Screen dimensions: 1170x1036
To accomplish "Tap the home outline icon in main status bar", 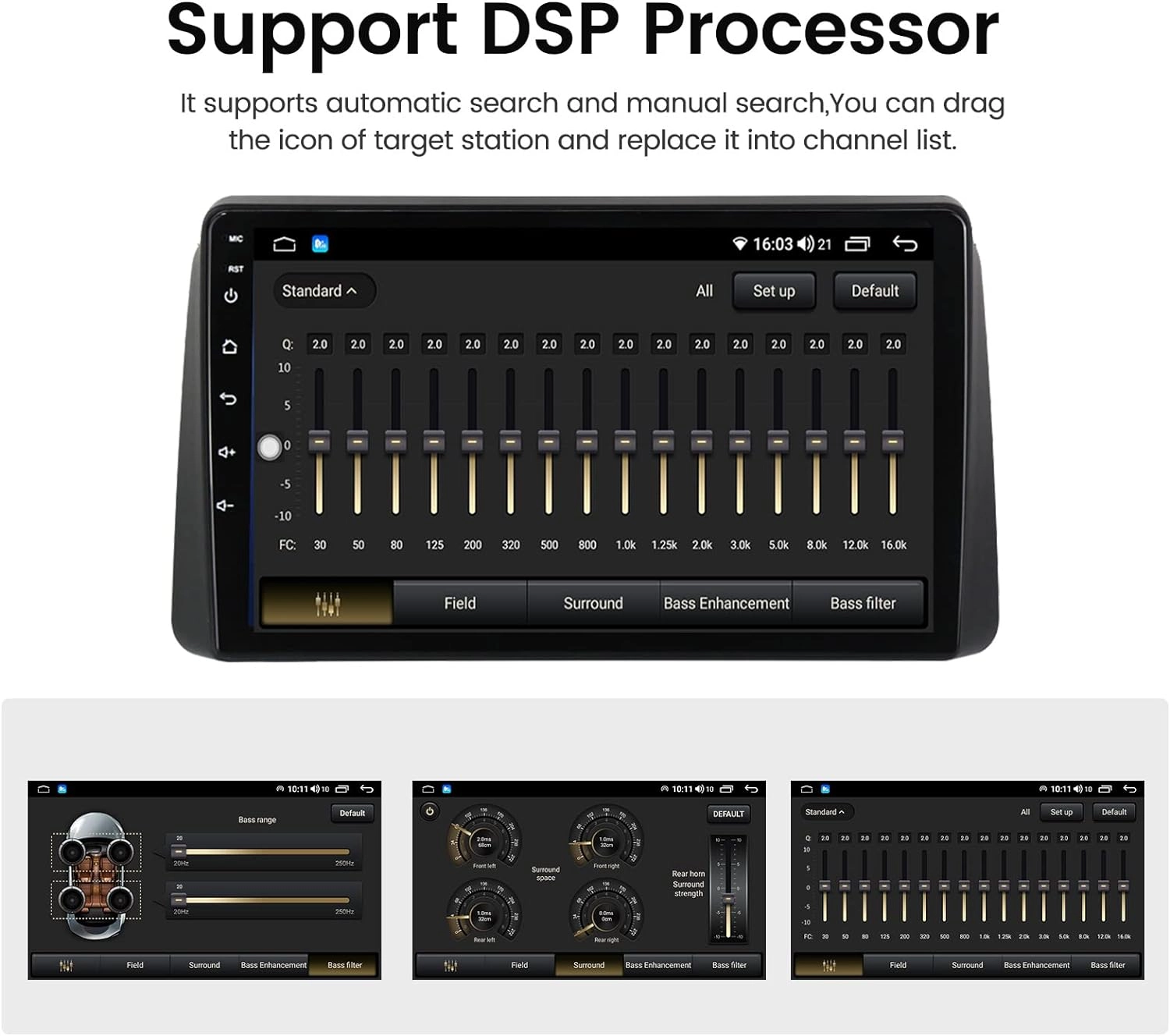I will pyautogui.click(x=284, y=244).
